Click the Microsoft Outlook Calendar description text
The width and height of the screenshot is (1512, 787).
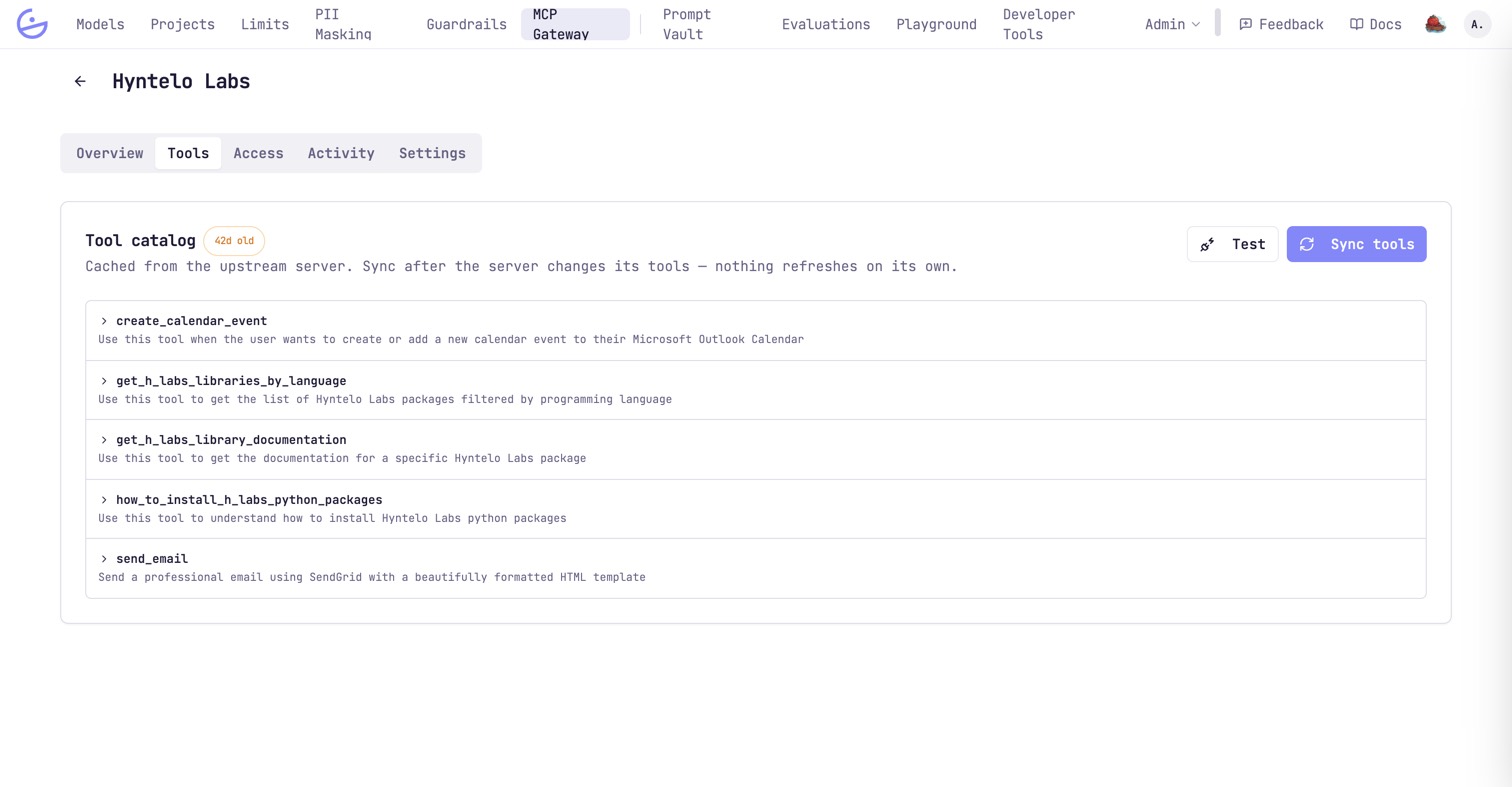click(451, 339)
